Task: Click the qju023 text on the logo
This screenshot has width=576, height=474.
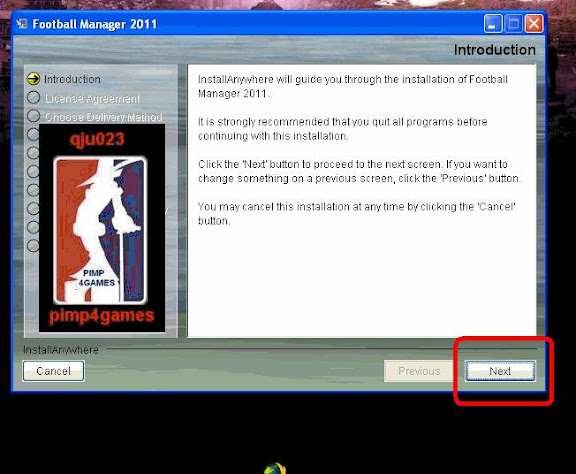Action: [x=97, y=140]
